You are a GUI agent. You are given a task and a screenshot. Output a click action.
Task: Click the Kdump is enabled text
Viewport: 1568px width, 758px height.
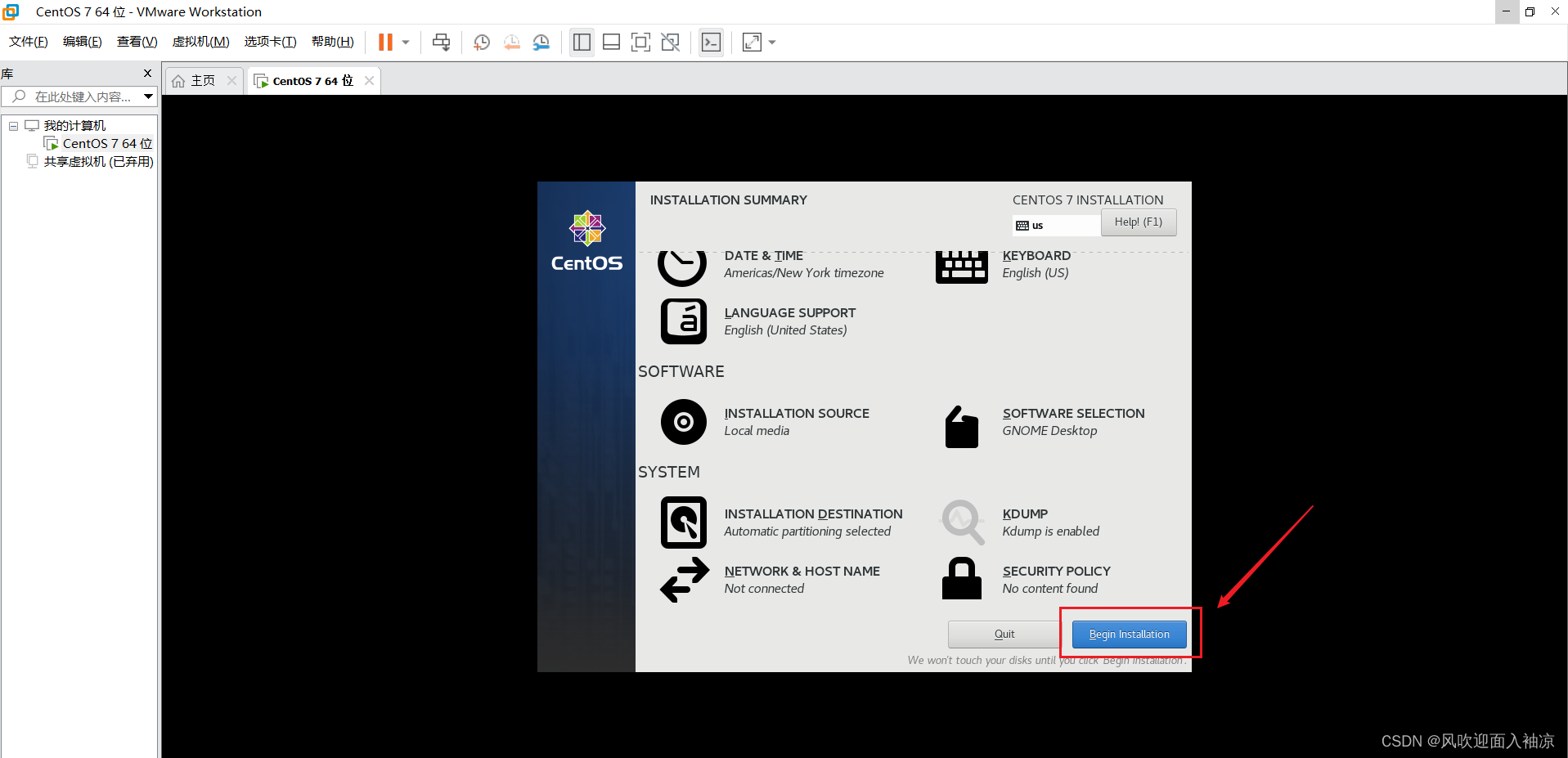(x=1051, y=531)
